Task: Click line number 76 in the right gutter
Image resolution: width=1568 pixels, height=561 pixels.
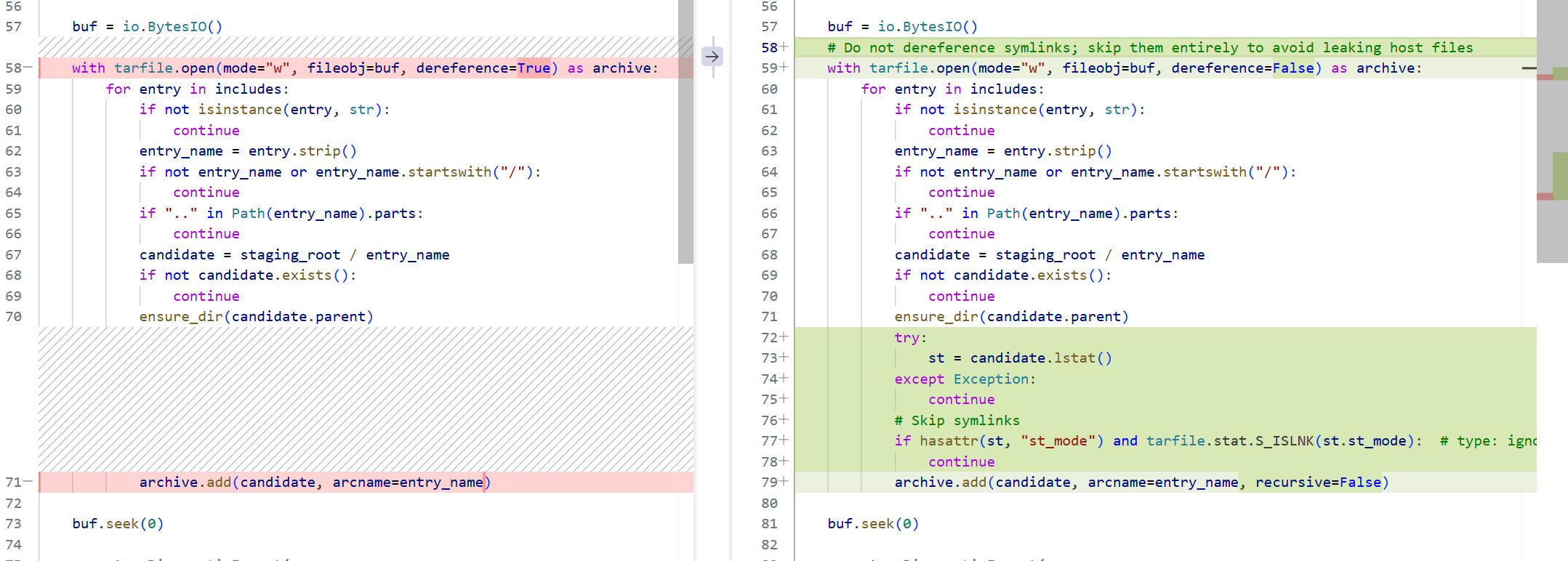Action: coord(770,421)
